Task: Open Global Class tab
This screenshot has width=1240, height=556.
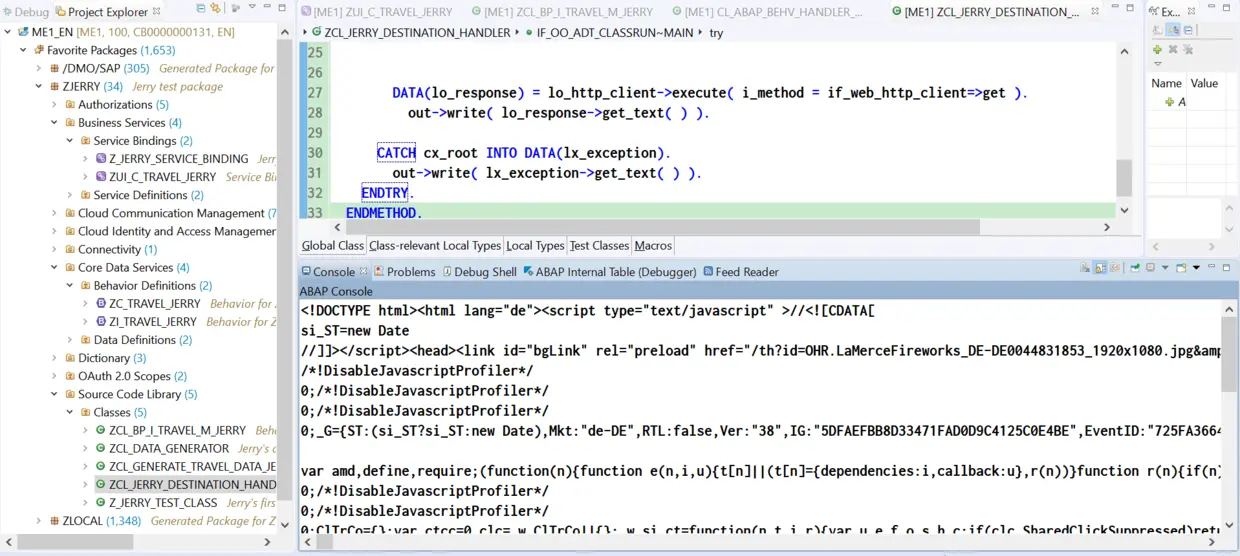Action: click(333, 246)
